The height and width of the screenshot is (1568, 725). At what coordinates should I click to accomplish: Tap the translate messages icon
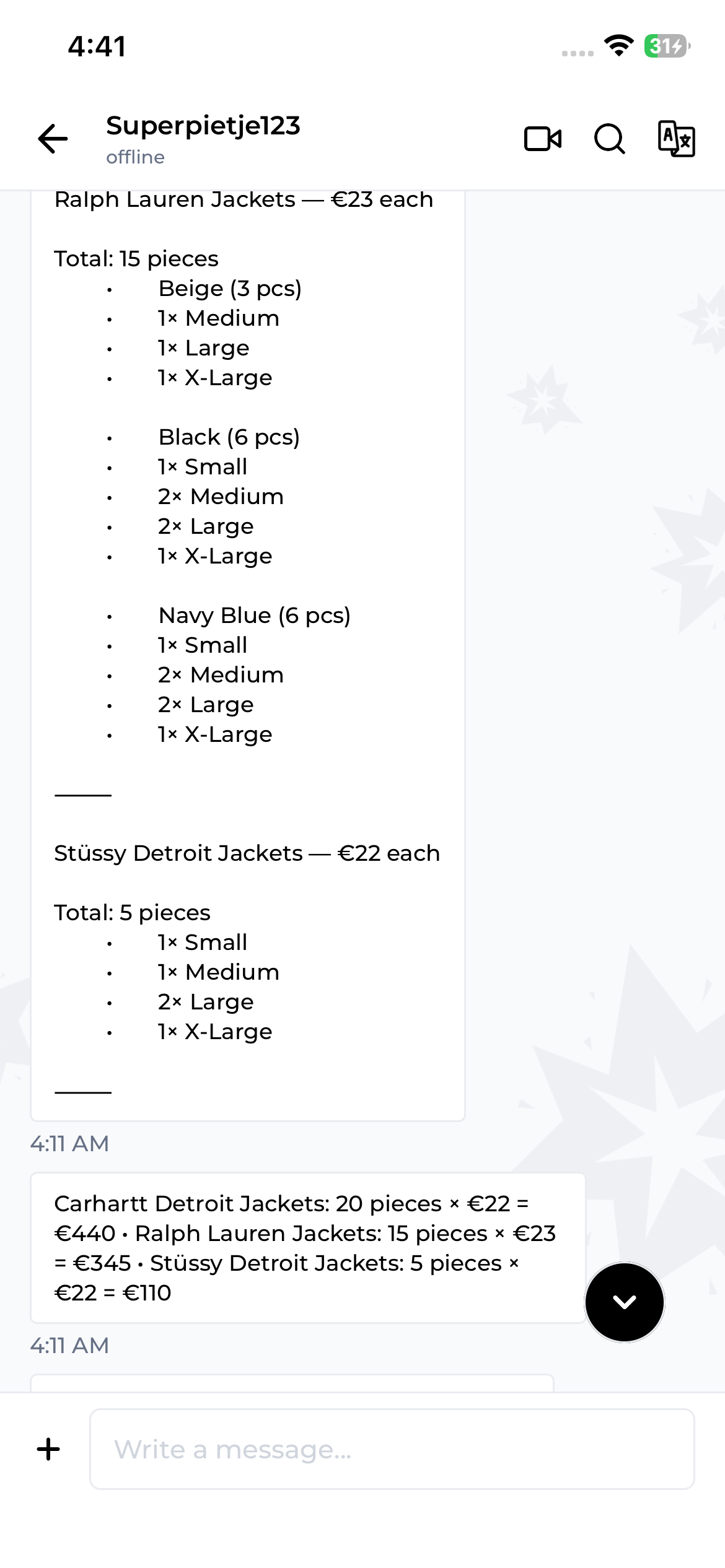tap(676, 139)
